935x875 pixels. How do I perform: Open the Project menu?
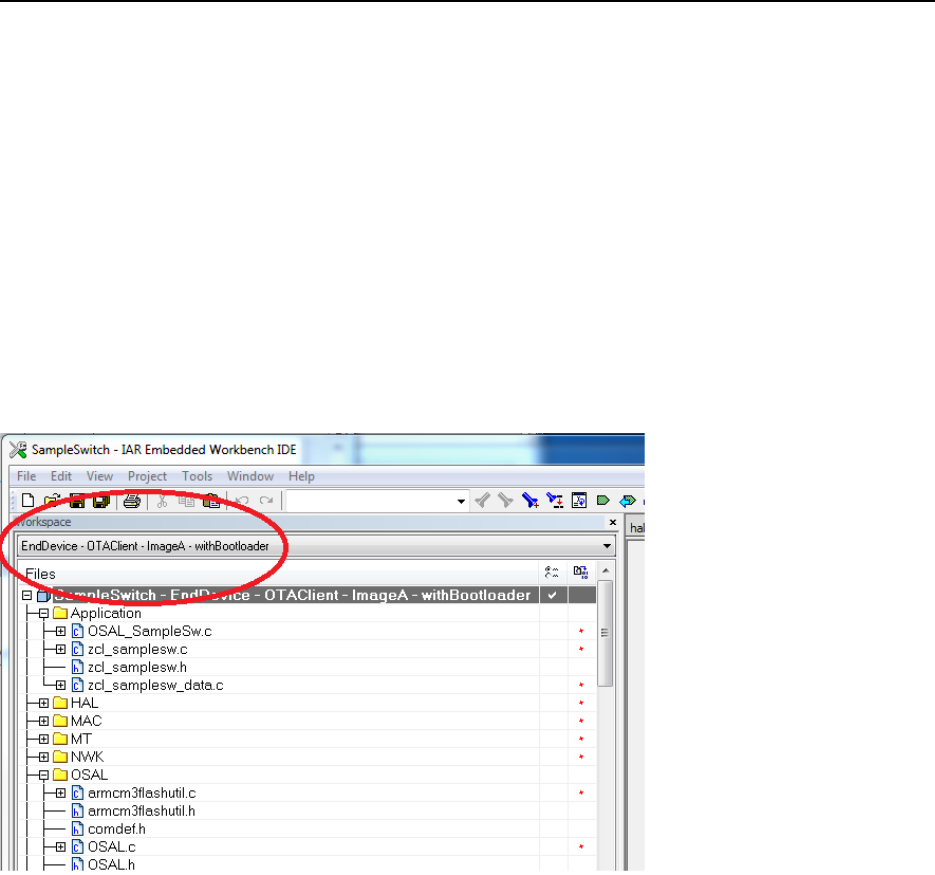(x=147, y=476)
